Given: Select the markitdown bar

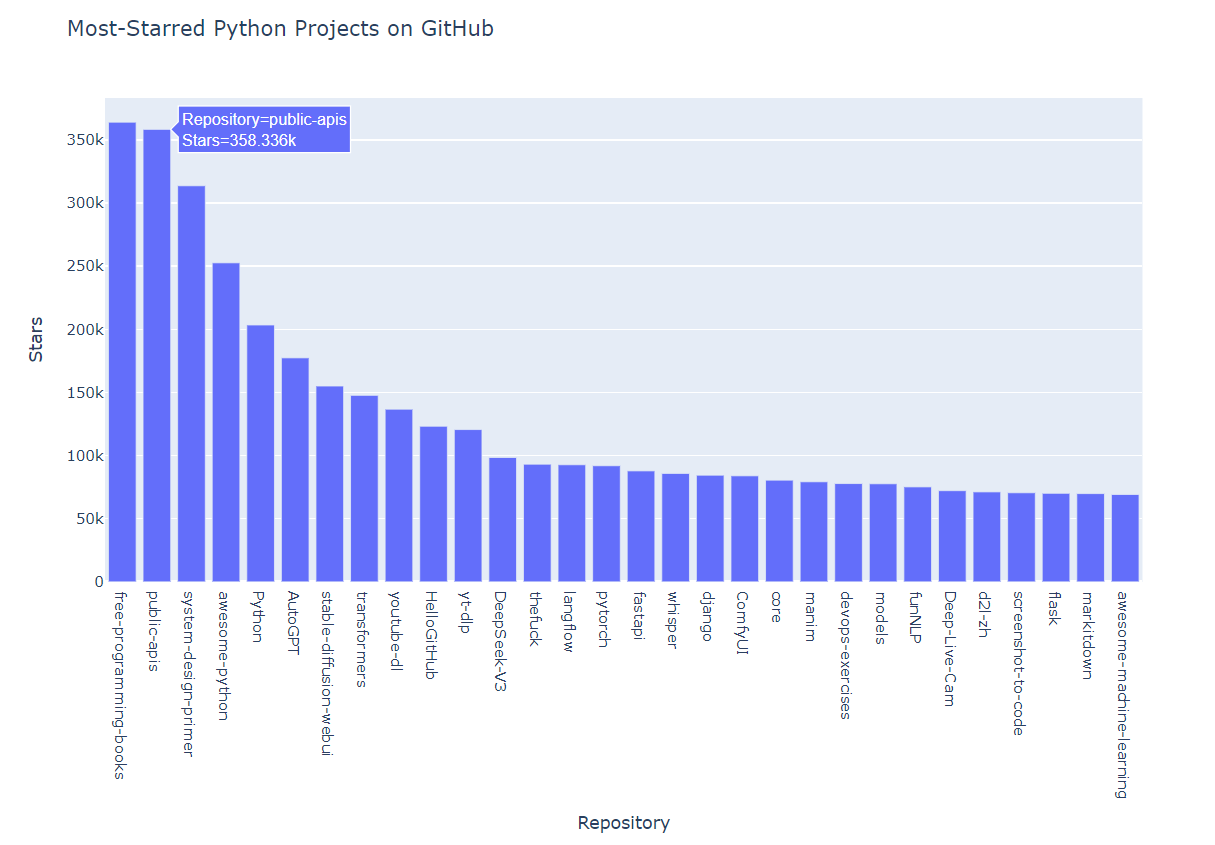Looking at the screenshot, I should tap(1091, 538).
